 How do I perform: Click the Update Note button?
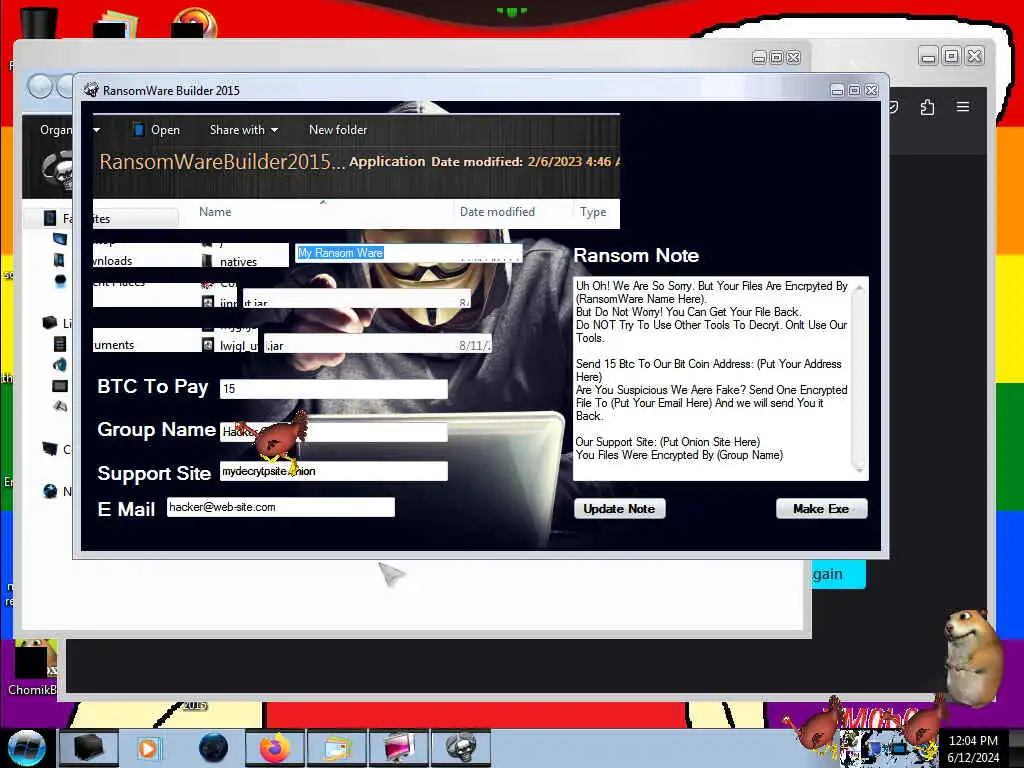pyautogui.click(x=619, y=509)
